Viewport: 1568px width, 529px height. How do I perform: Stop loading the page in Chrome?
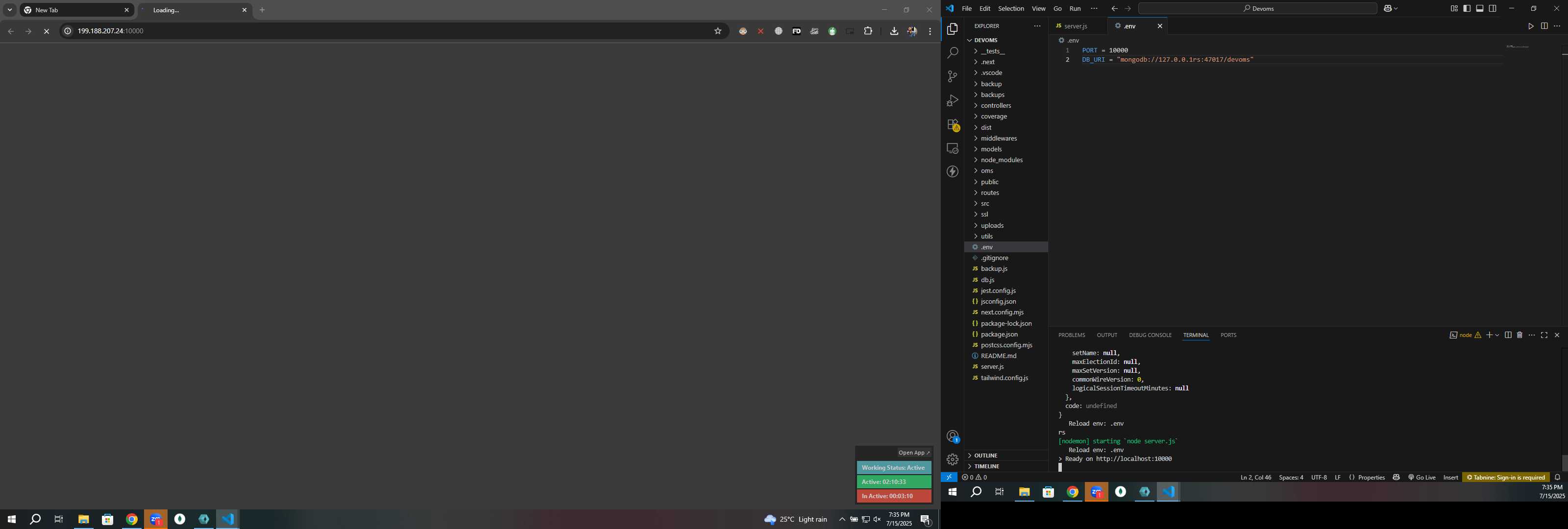(x=46, y=31)
